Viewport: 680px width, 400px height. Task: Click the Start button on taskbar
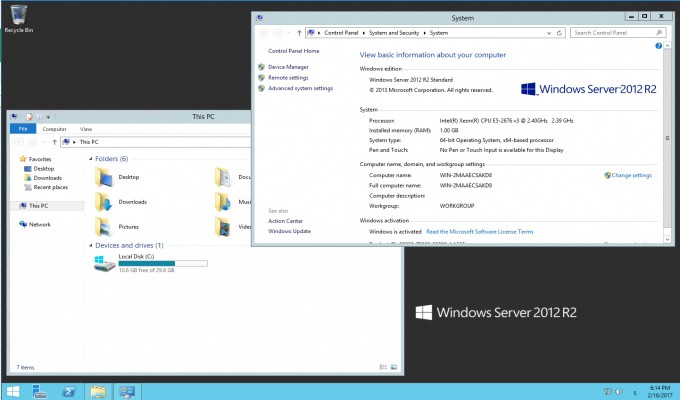tap(13, 391)
